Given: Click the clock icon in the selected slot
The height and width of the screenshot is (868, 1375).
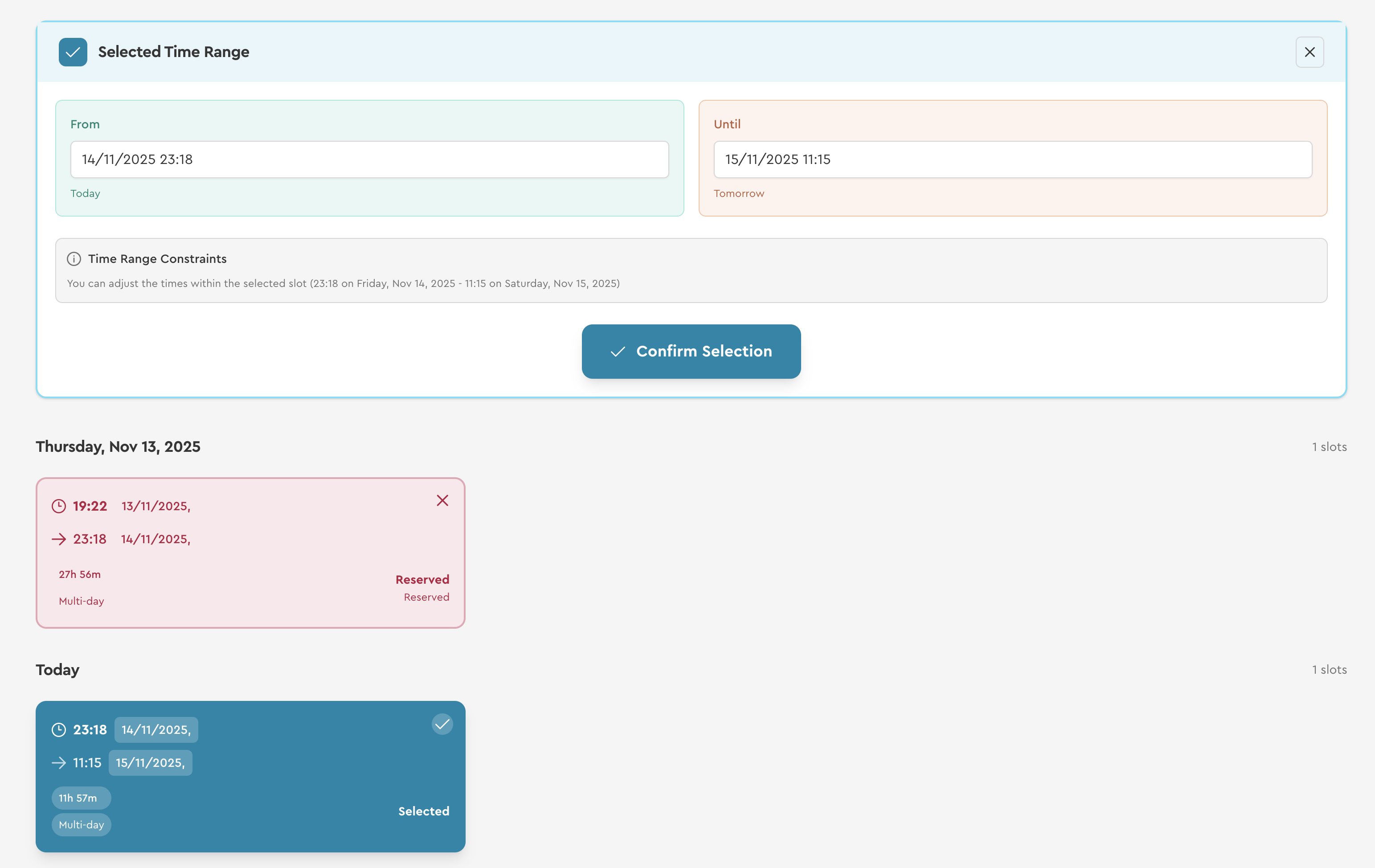Looking at the screenshot, I should (x=59, y=729).
